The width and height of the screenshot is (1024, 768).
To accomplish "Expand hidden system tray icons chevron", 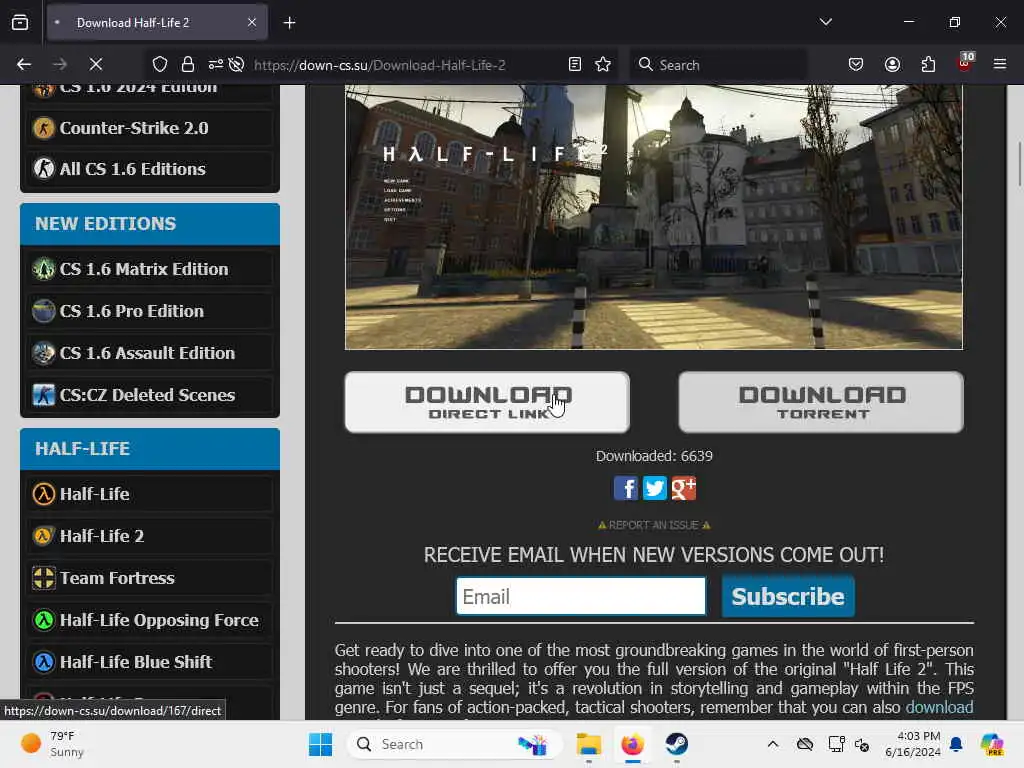I will (x=773, y=744).
